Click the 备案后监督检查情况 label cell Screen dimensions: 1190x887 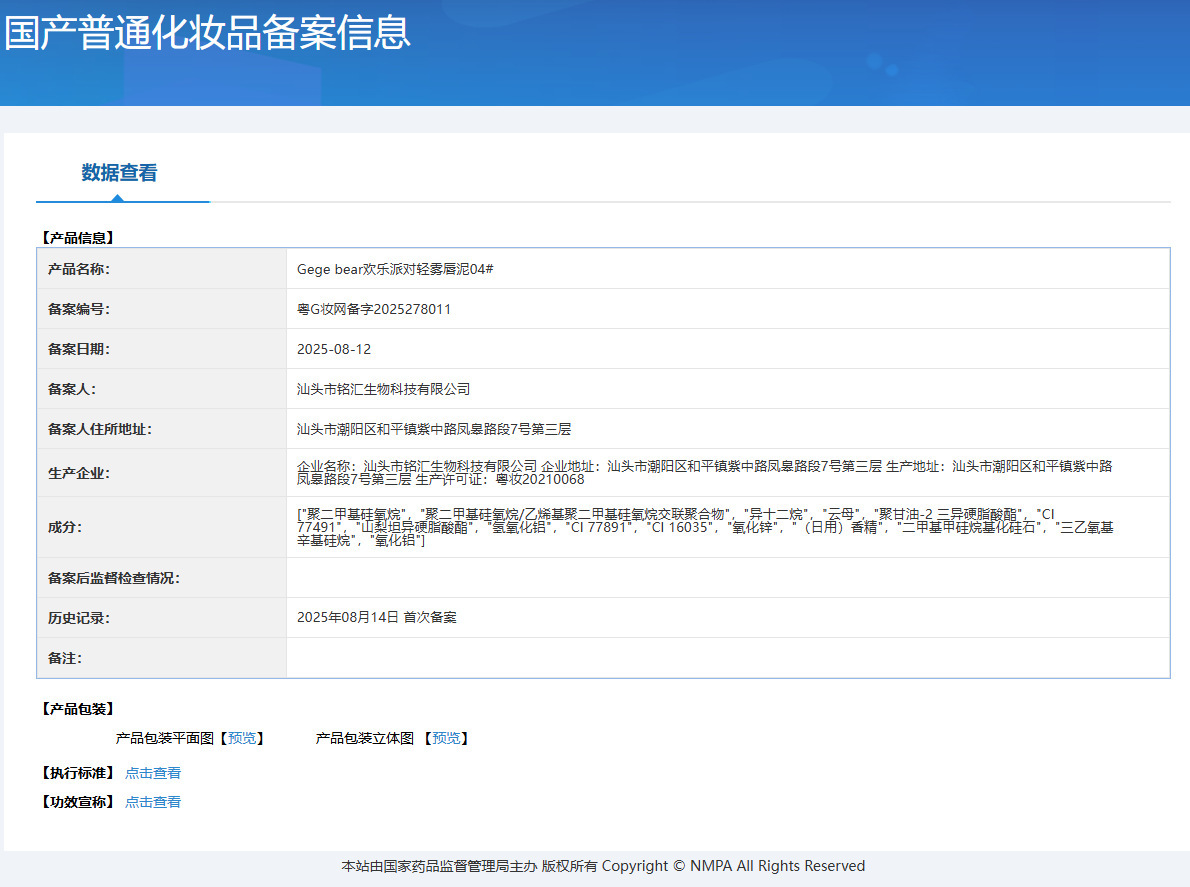(162, 578)
